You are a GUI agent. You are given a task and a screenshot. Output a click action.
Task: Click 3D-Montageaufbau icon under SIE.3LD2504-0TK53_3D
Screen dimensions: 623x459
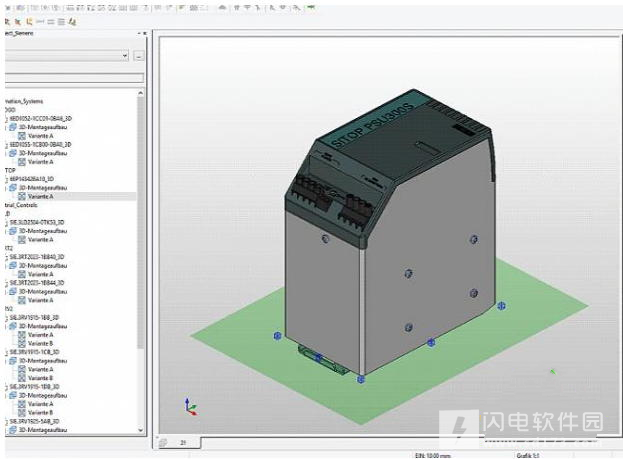click(13, 231)
